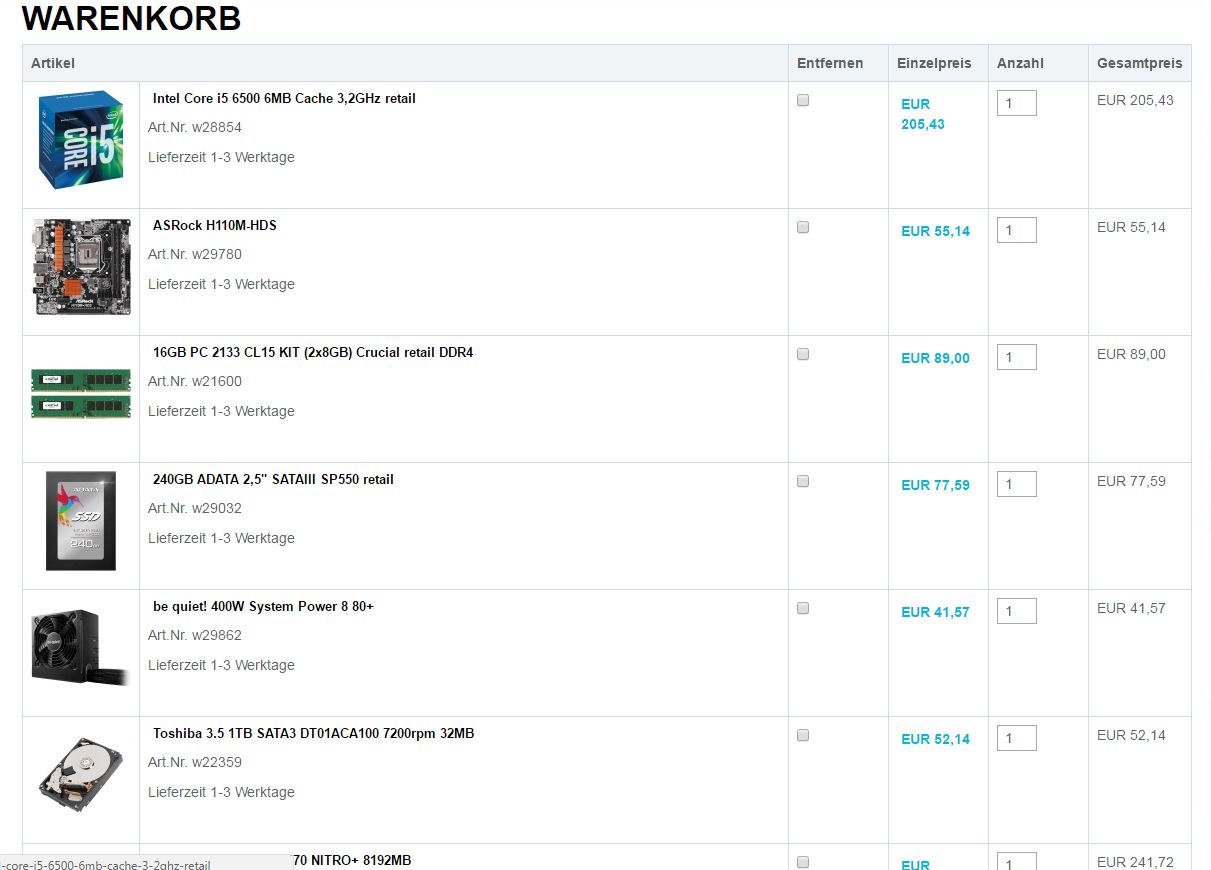The height and width of the screenshot is (870, 1211).
Task: Open 16GB PC 2133 Crucial DDR4 link
Action: coord(313,353)
